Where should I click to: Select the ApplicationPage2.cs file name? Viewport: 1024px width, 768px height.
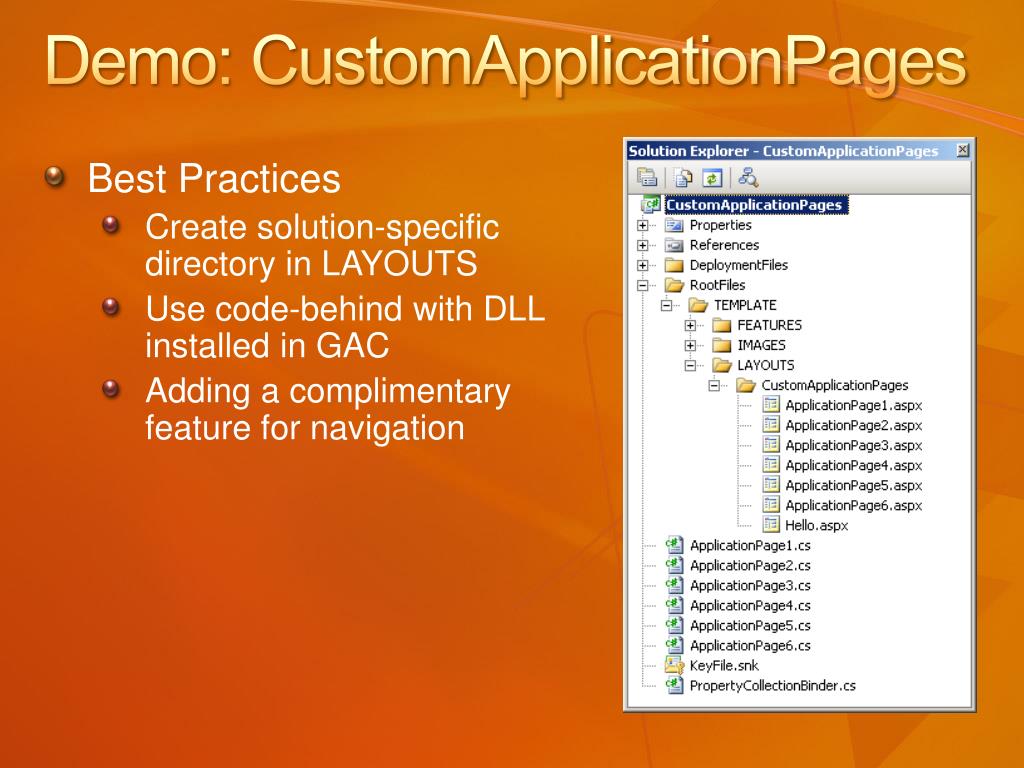point(750,566)
